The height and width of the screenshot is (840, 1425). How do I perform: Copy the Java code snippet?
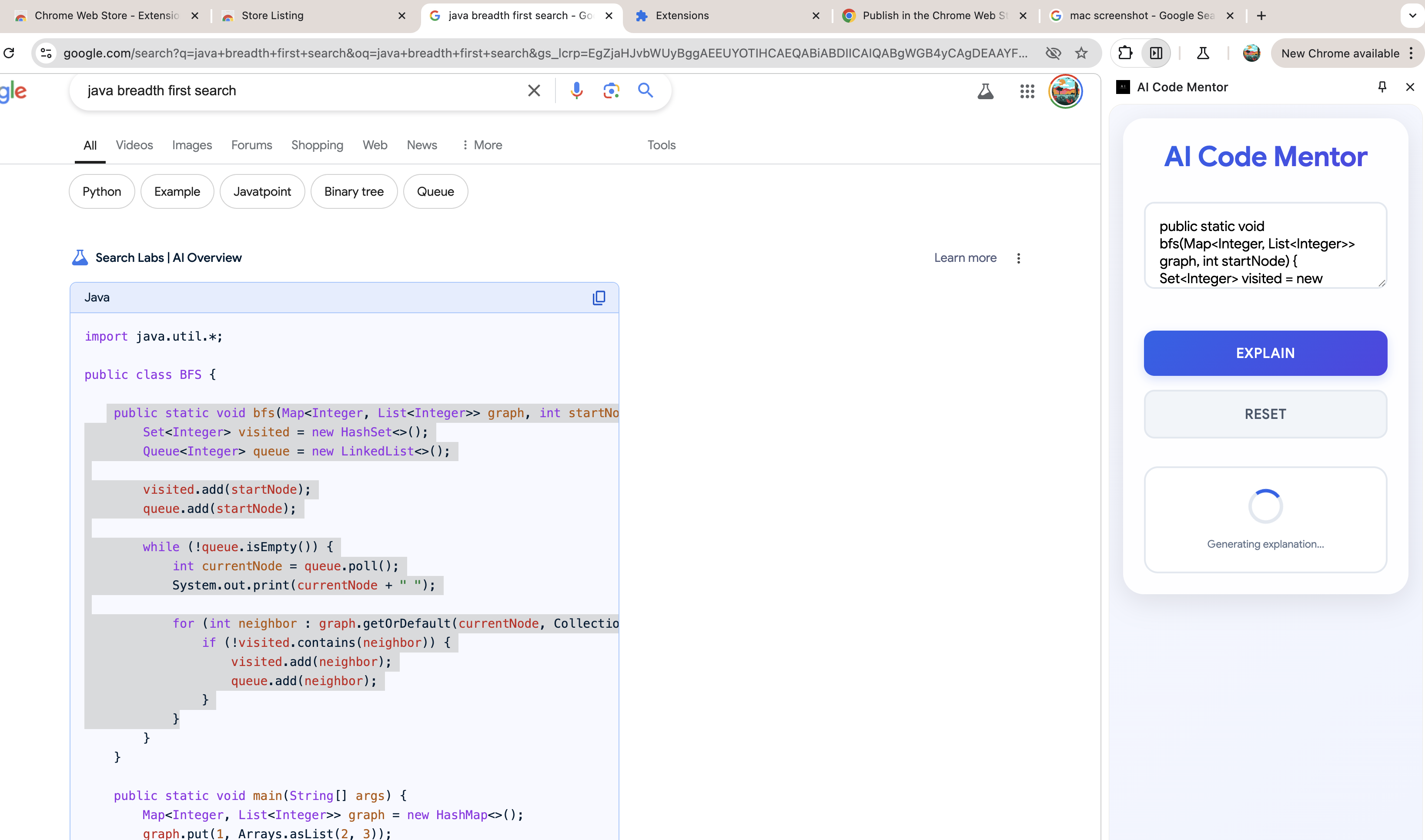point(599,298)
